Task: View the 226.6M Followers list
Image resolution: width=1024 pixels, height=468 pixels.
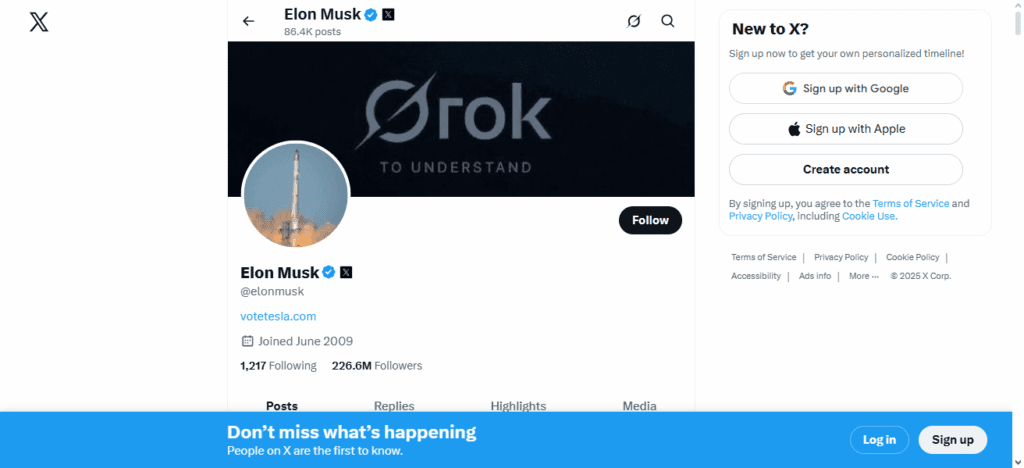Action: [x=377, y=366]
